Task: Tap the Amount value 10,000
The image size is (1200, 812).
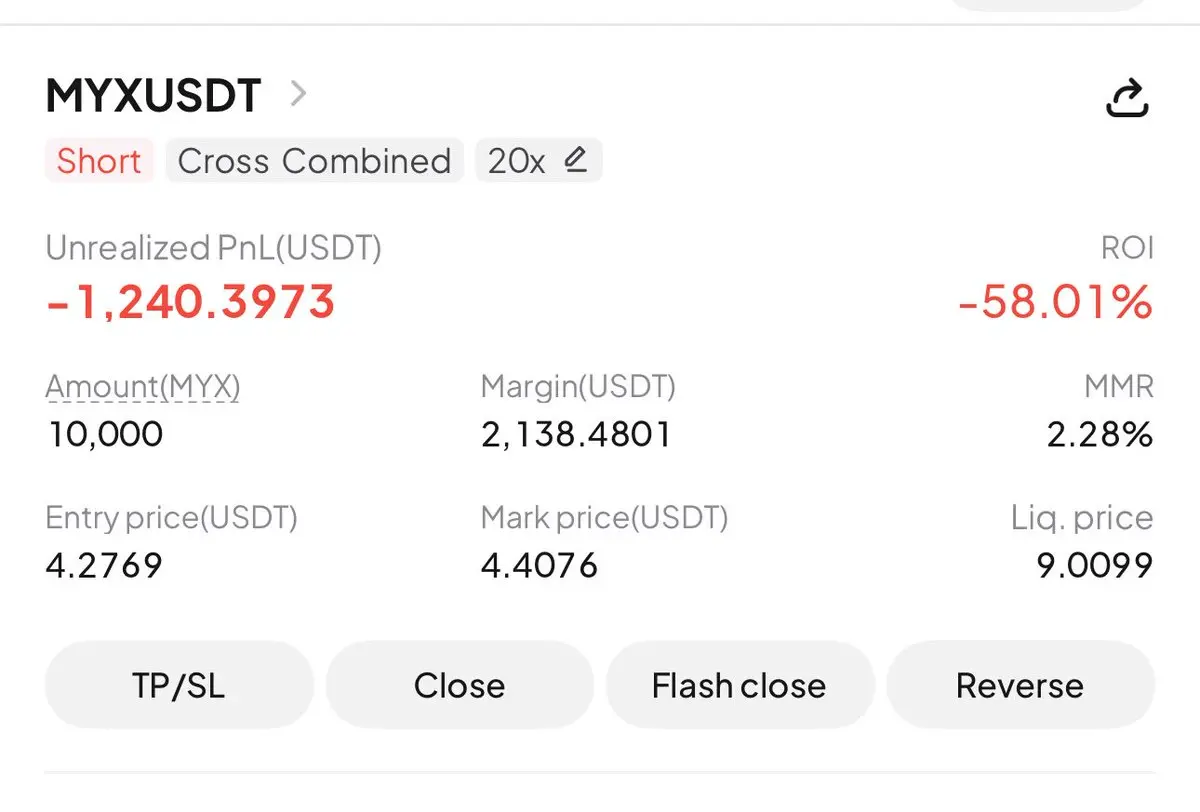Action: click(x=105, y=434)
